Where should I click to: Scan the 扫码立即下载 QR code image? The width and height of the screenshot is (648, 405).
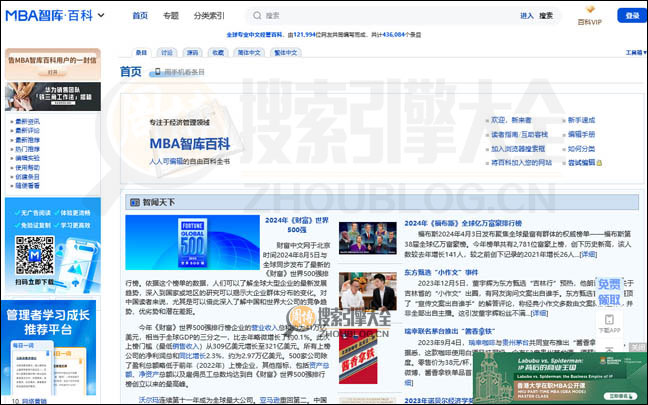tap(35, 255)
